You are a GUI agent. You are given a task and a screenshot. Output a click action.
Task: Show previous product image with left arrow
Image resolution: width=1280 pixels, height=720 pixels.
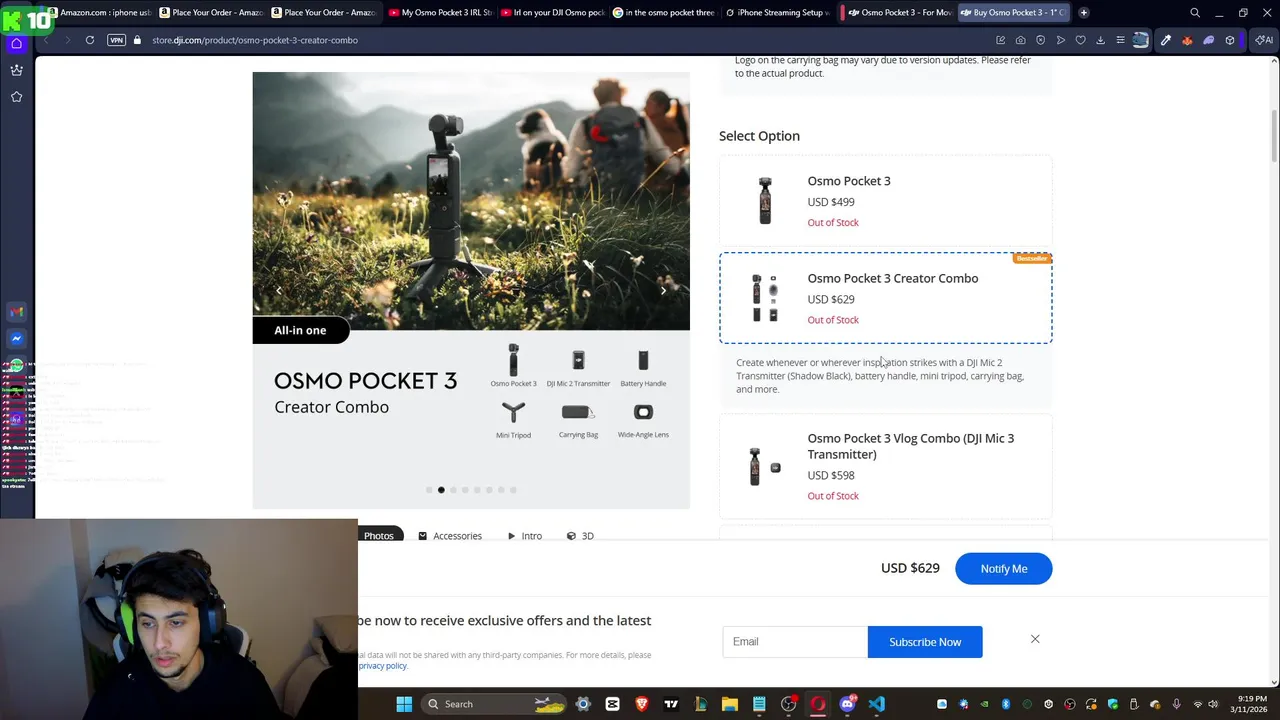click(x=279, y=291)
